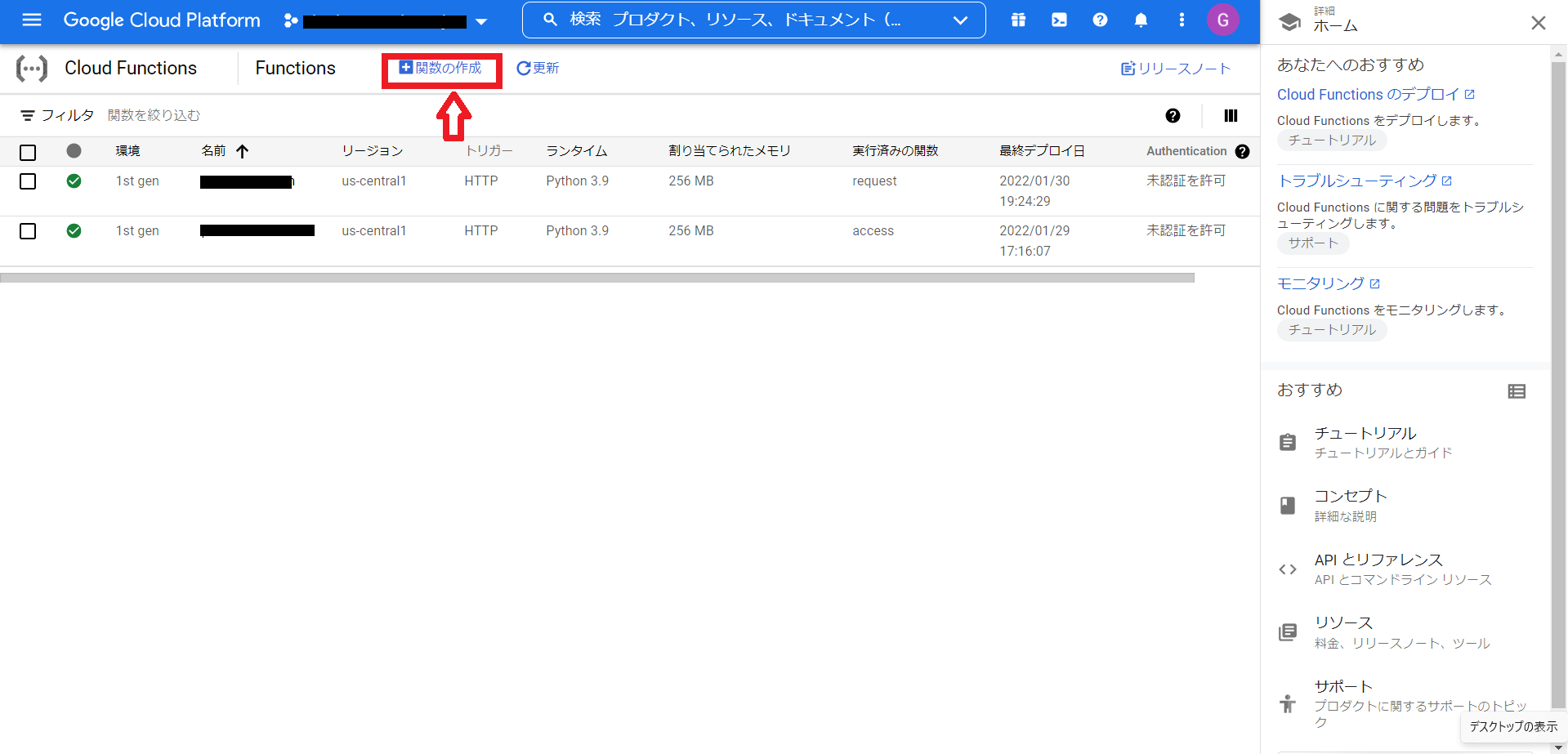Open the three-dot settings menu
The height and width of the screenshot is (754, 1568).
[1182, 20]
